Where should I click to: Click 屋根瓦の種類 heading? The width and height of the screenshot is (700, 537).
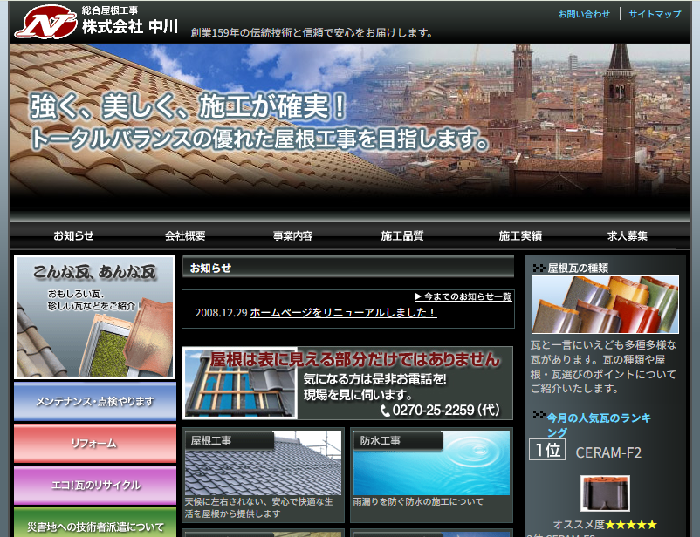(x=578, y=268)
